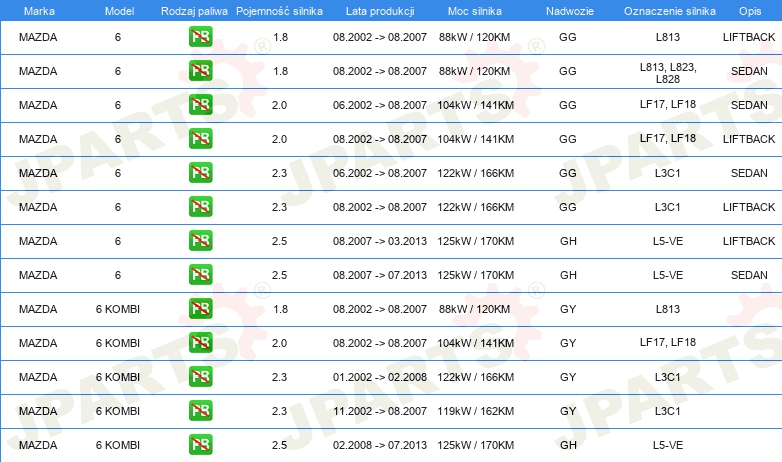782x462 pixels.
Task: Select 'SEDAN' in the 2.3 L3C1 row
Action: pos(749,173)
